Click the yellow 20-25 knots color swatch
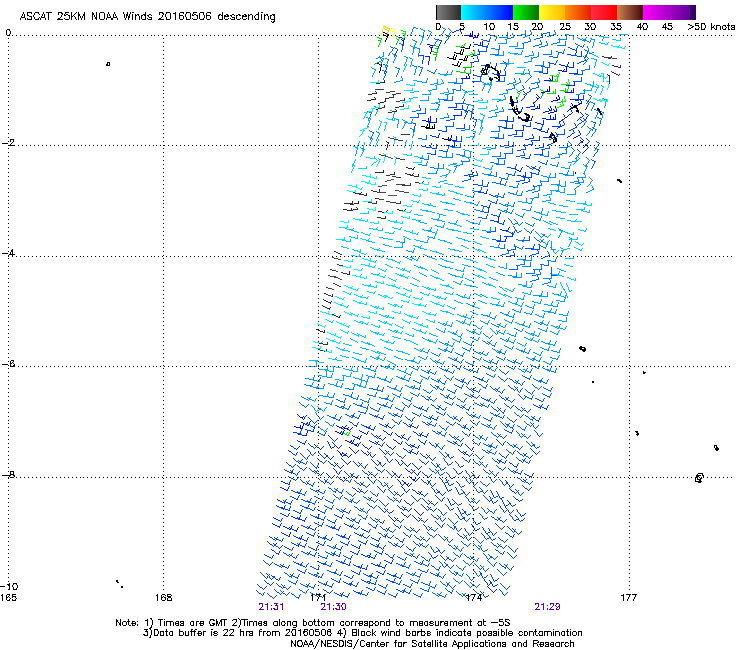 click(552, 12)
